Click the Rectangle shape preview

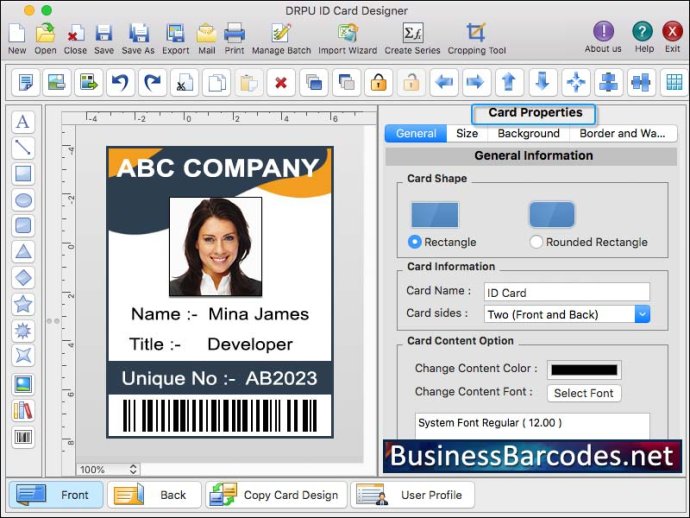pyautogui.click(x=435, y=215)
